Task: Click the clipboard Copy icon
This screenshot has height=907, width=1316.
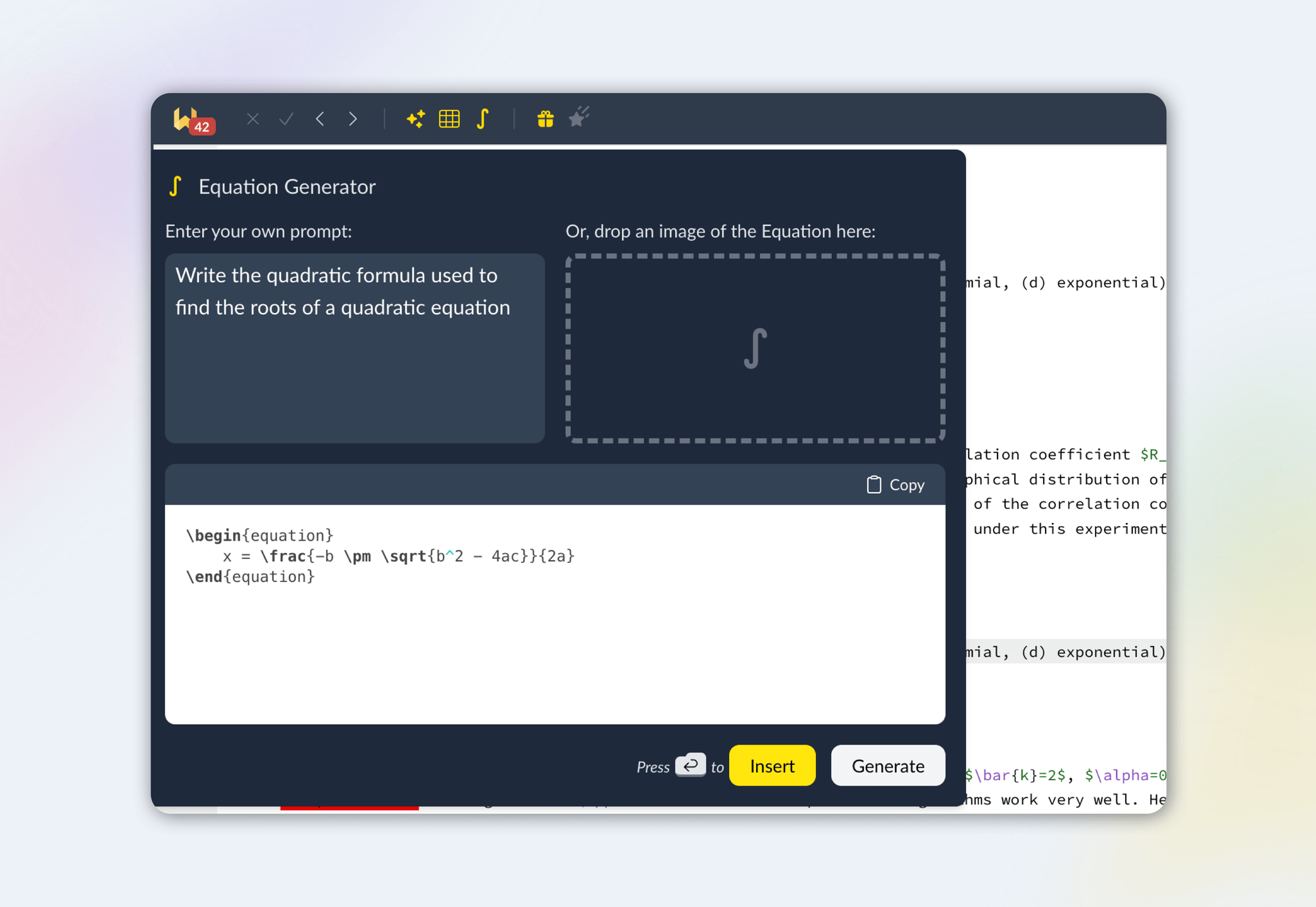Action: coord(874,485)
